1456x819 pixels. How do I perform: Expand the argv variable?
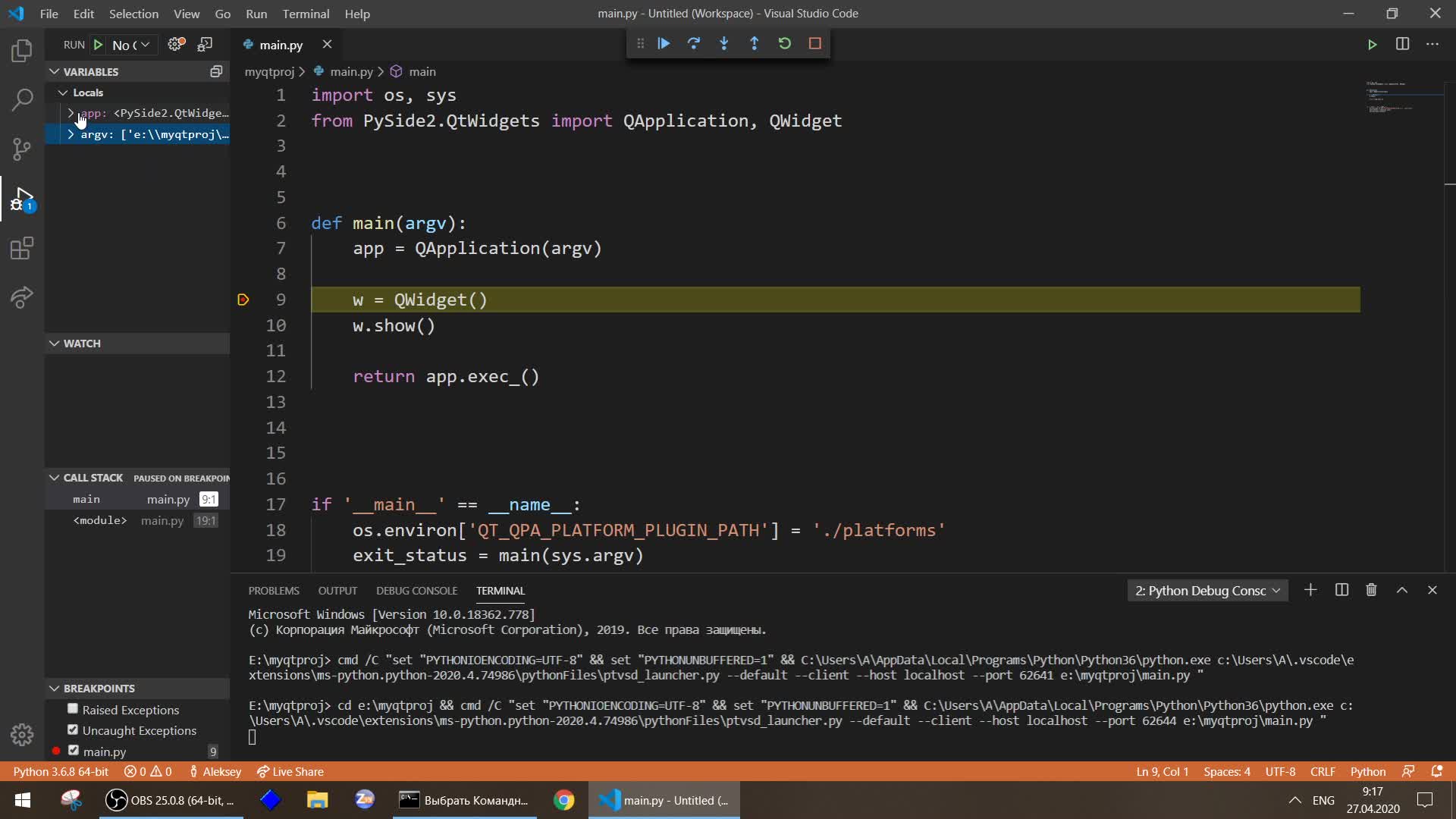[71, 134]
